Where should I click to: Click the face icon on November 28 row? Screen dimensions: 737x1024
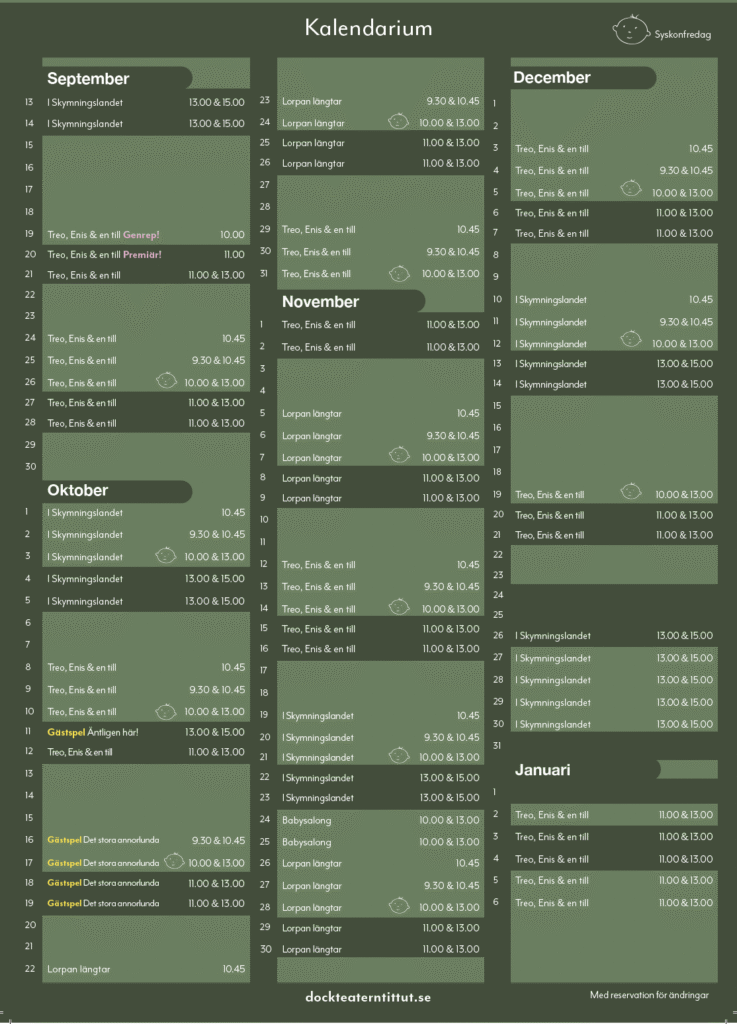(x=399, y=906)
